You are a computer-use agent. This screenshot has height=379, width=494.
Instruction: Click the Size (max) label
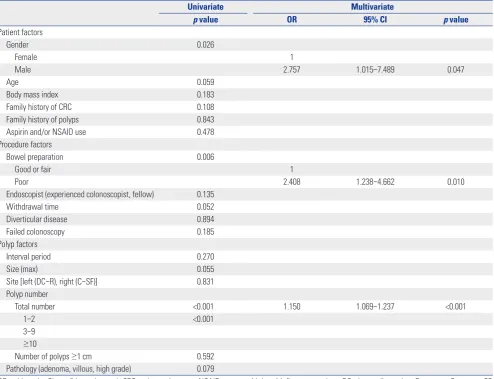tap(22, 269)
